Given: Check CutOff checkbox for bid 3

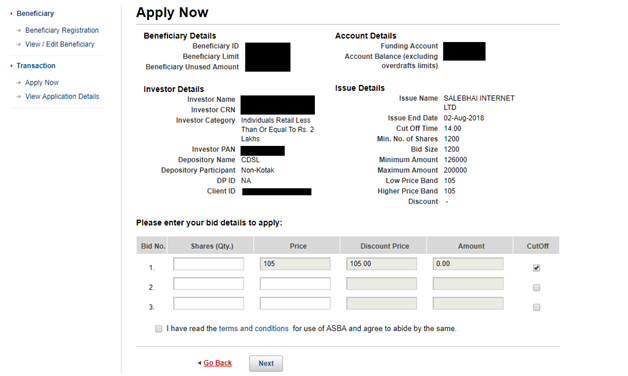Looking at the screenshot, I should (x=537, y=307).
